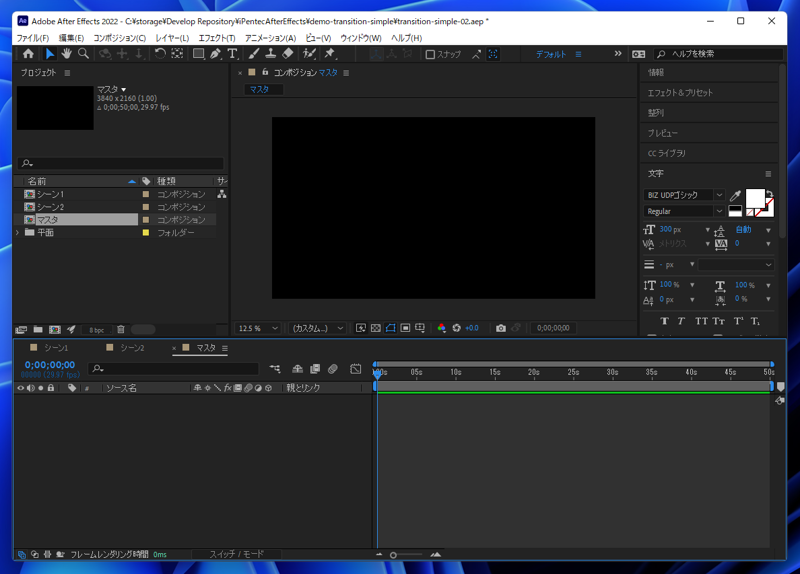Image resolution: width=800 pixels, height=574 pixels.
Task: Toggle the transparency grid in viewer
Action: 375,328
